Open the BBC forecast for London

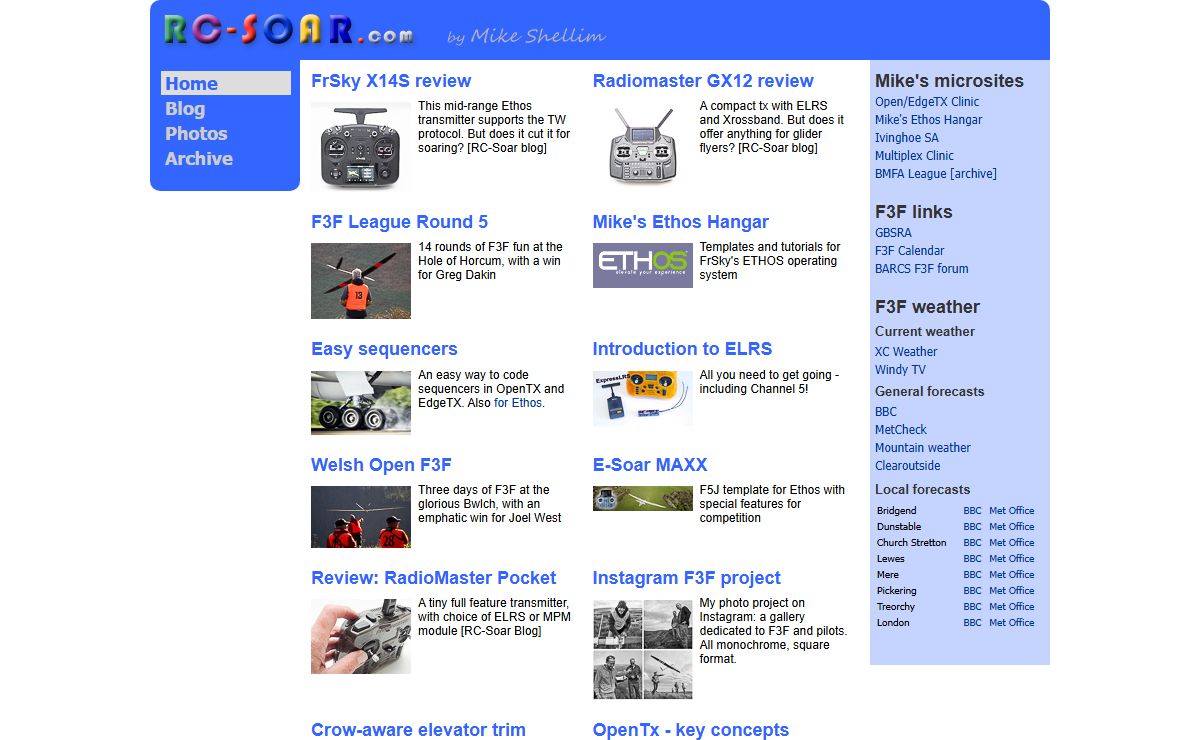tap(973, 623)
